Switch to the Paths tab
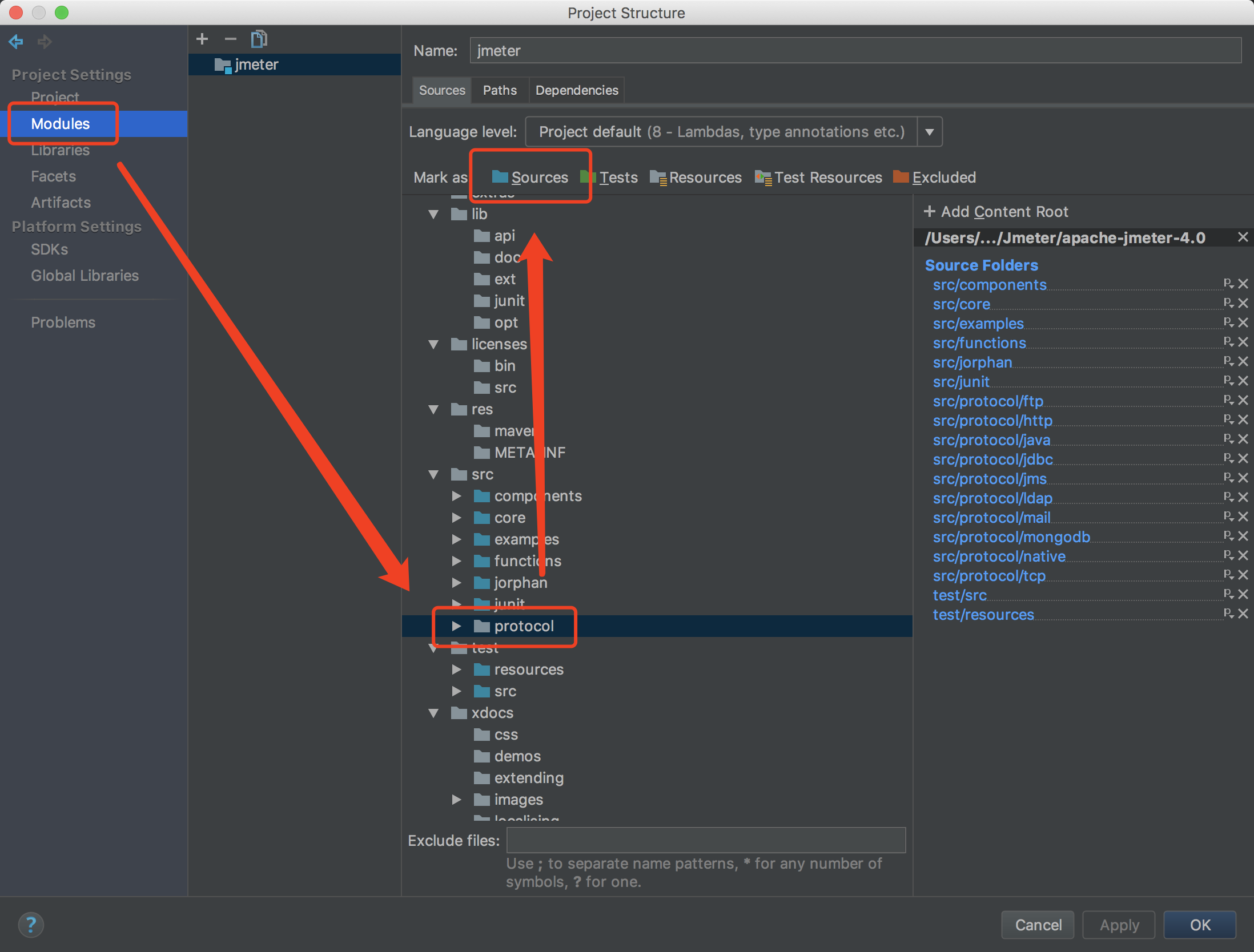This screenshot has width=1254, height=952. click(x=500, y=90)
